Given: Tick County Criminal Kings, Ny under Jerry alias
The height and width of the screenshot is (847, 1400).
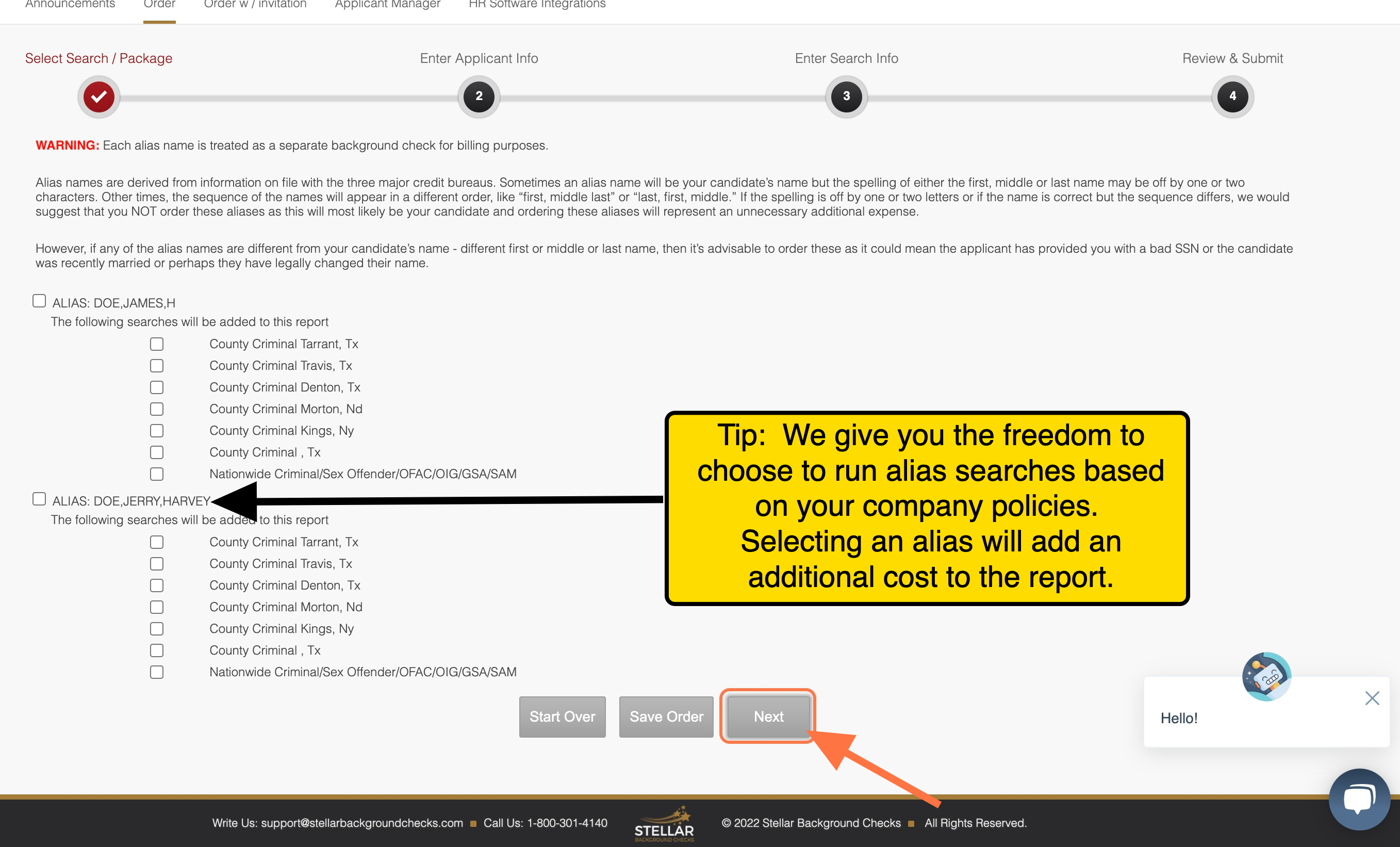Looking at the screenshot, I should [157, 629].
